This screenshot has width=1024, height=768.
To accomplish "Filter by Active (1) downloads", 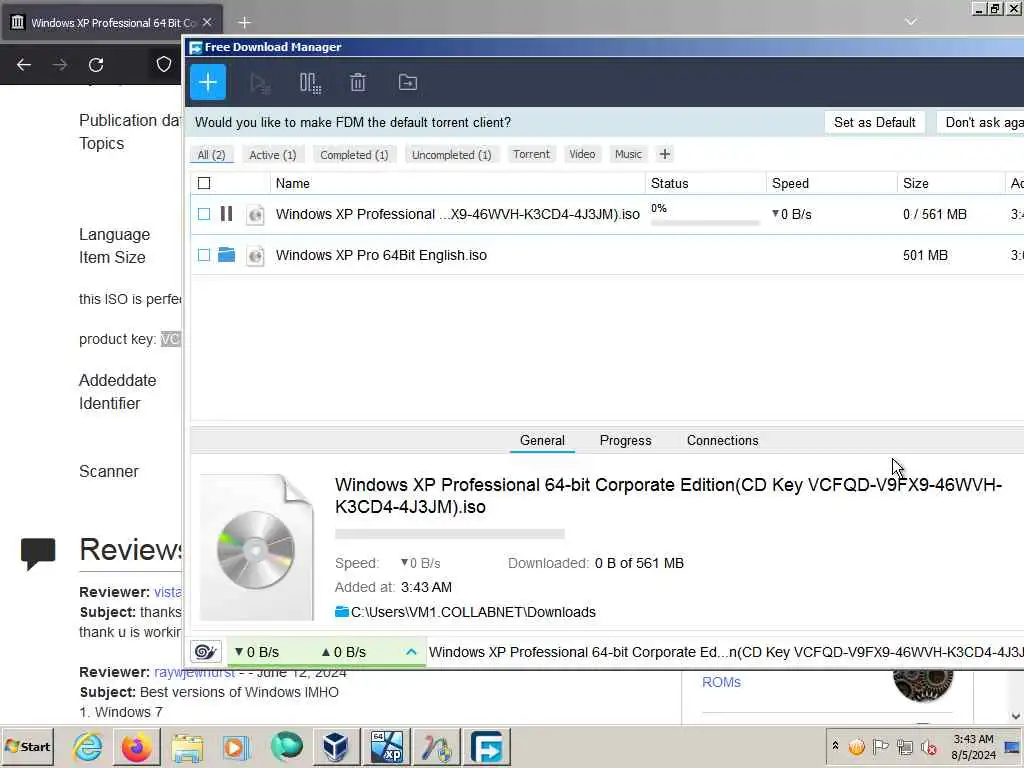I will click(x=273, y=155).
